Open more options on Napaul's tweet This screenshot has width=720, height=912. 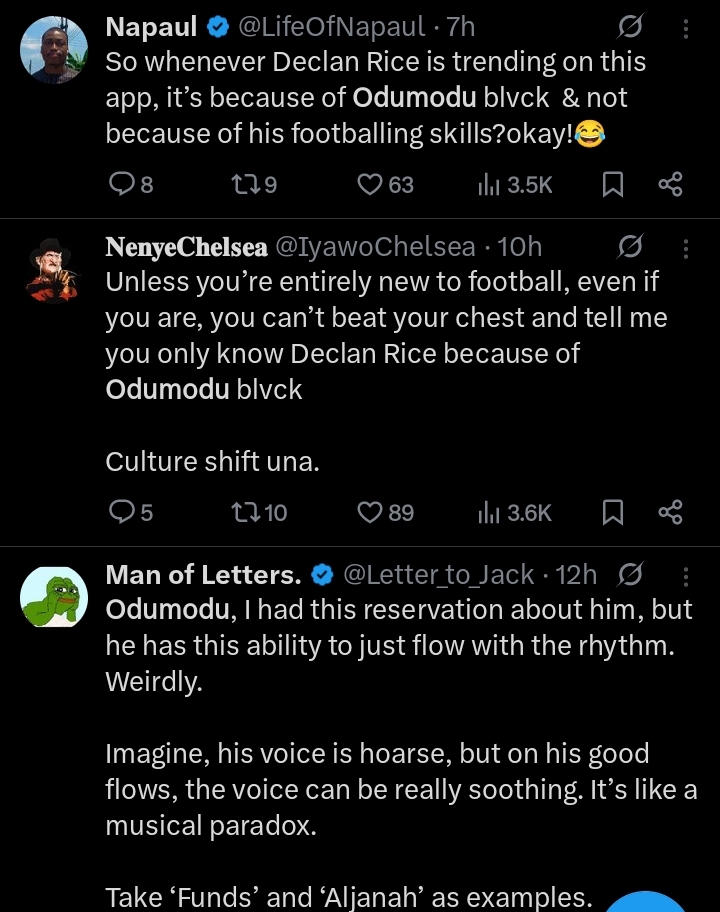pyautogui.click(x=686, y=28)
